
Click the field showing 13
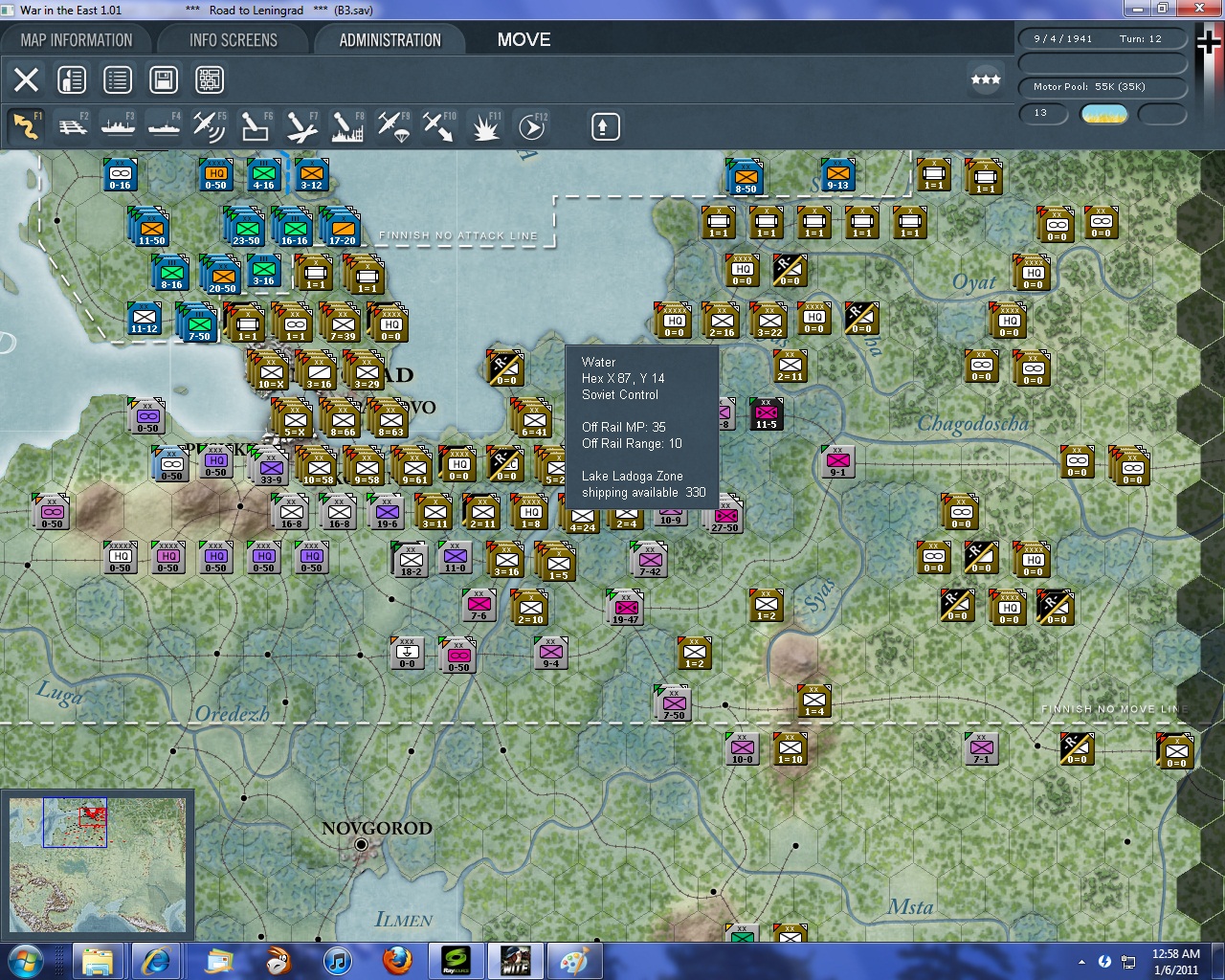[1044, 114]
